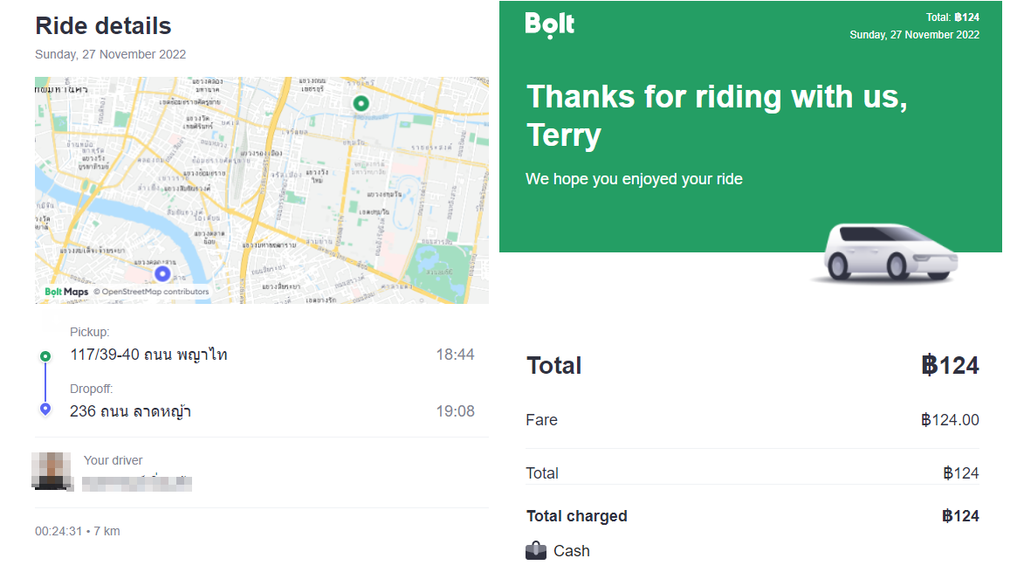This screenshot has width=1024, height=579.
Task: Click the Bolt logo in green header
Action: coord(550,24)
